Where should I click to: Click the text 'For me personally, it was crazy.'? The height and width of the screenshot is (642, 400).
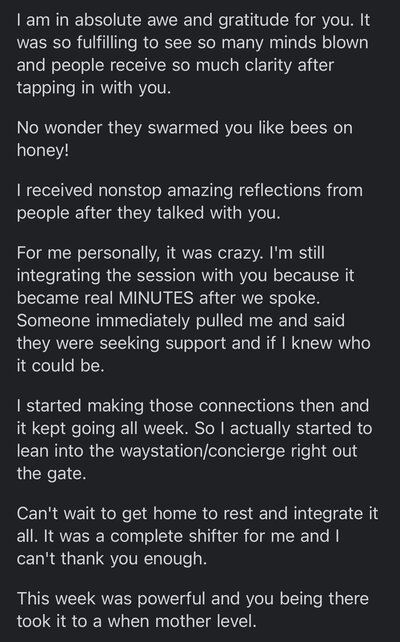click(x=140, y=253)
